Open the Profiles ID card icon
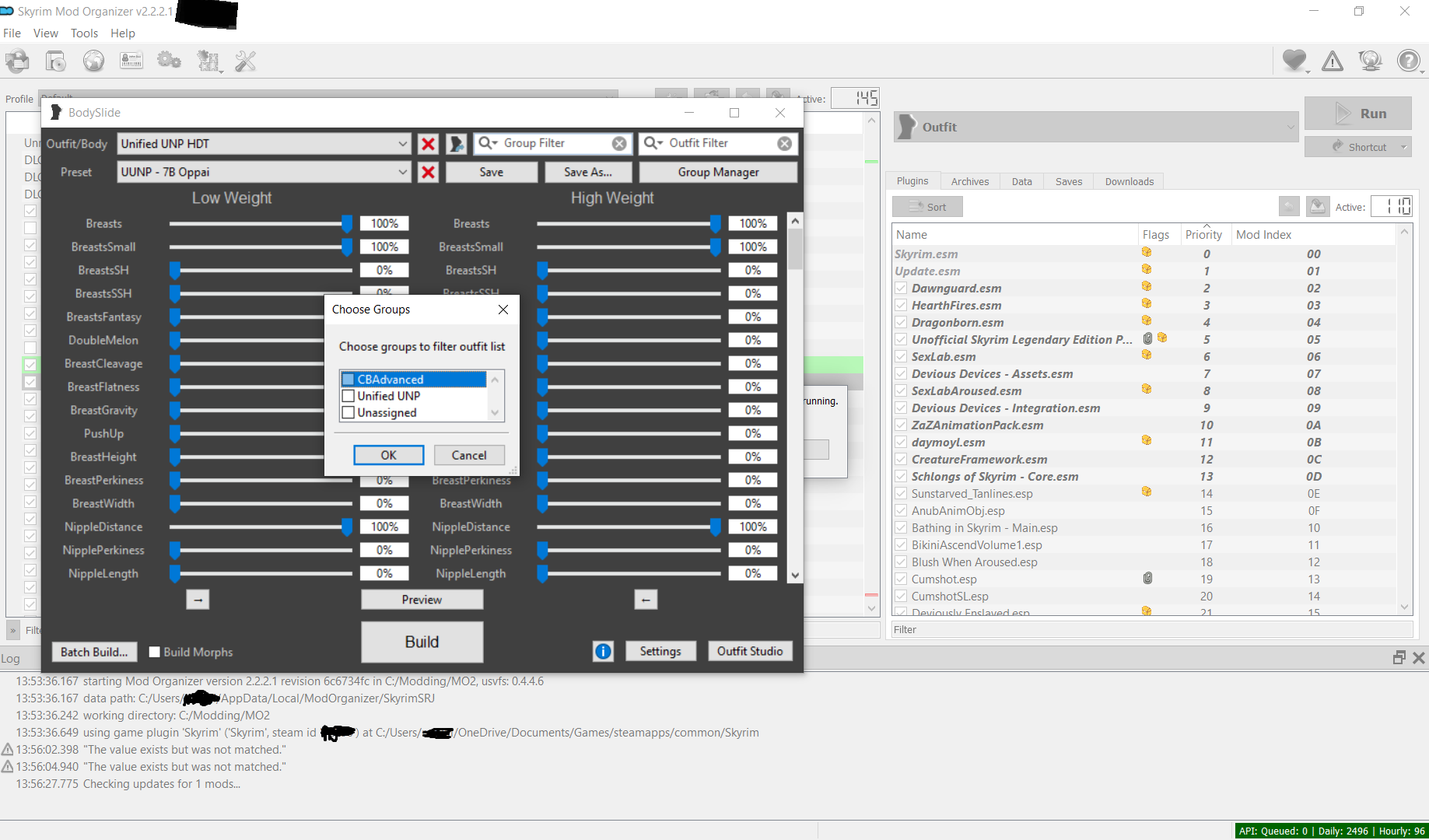The image size is (1429, 840). pyautogui.click(x=131, y=61)
